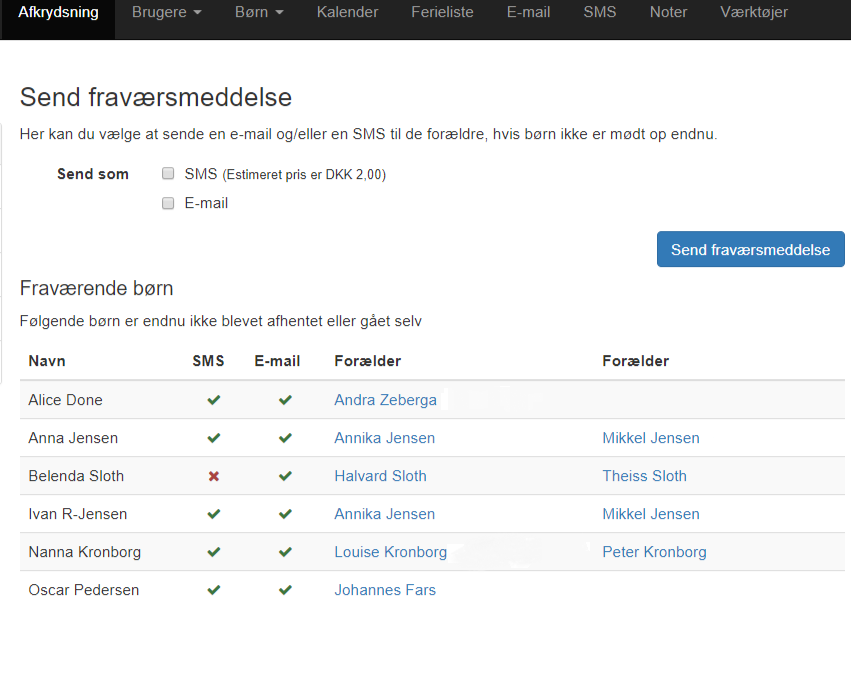Tick the E-mail send option checkbox

click(168, 203)
